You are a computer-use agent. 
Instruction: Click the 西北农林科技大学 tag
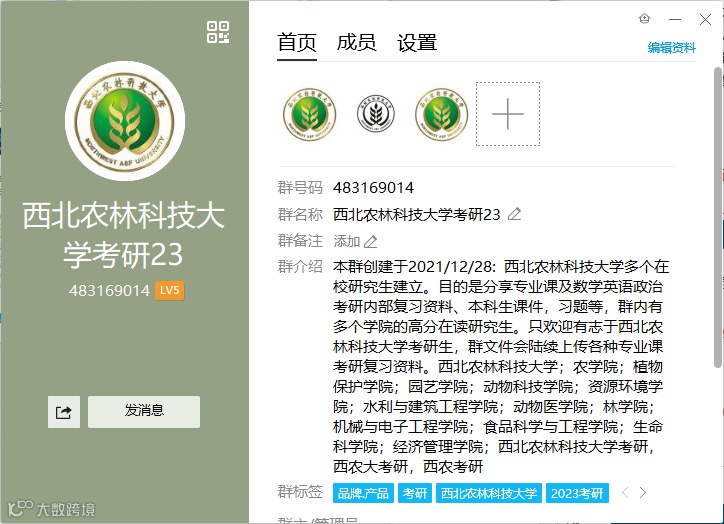pyautogui.click(x=489, y=494)
